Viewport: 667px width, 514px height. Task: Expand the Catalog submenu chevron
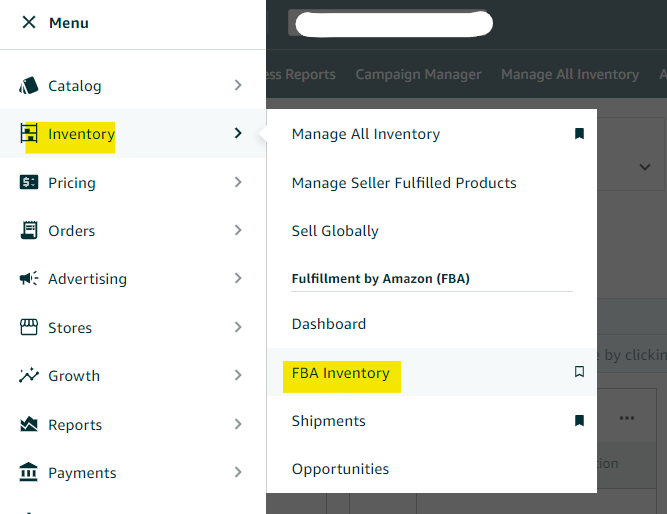[238, 86]
